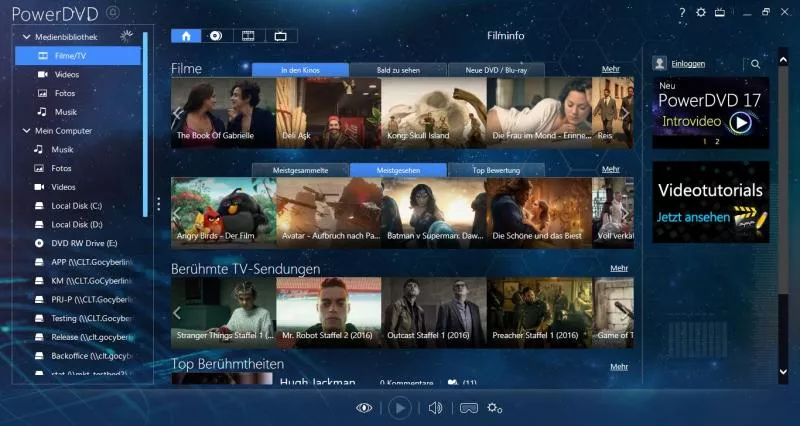Select the Top Bewertung tab
This screenshot has width=800, height=426.
click(496, 170)
